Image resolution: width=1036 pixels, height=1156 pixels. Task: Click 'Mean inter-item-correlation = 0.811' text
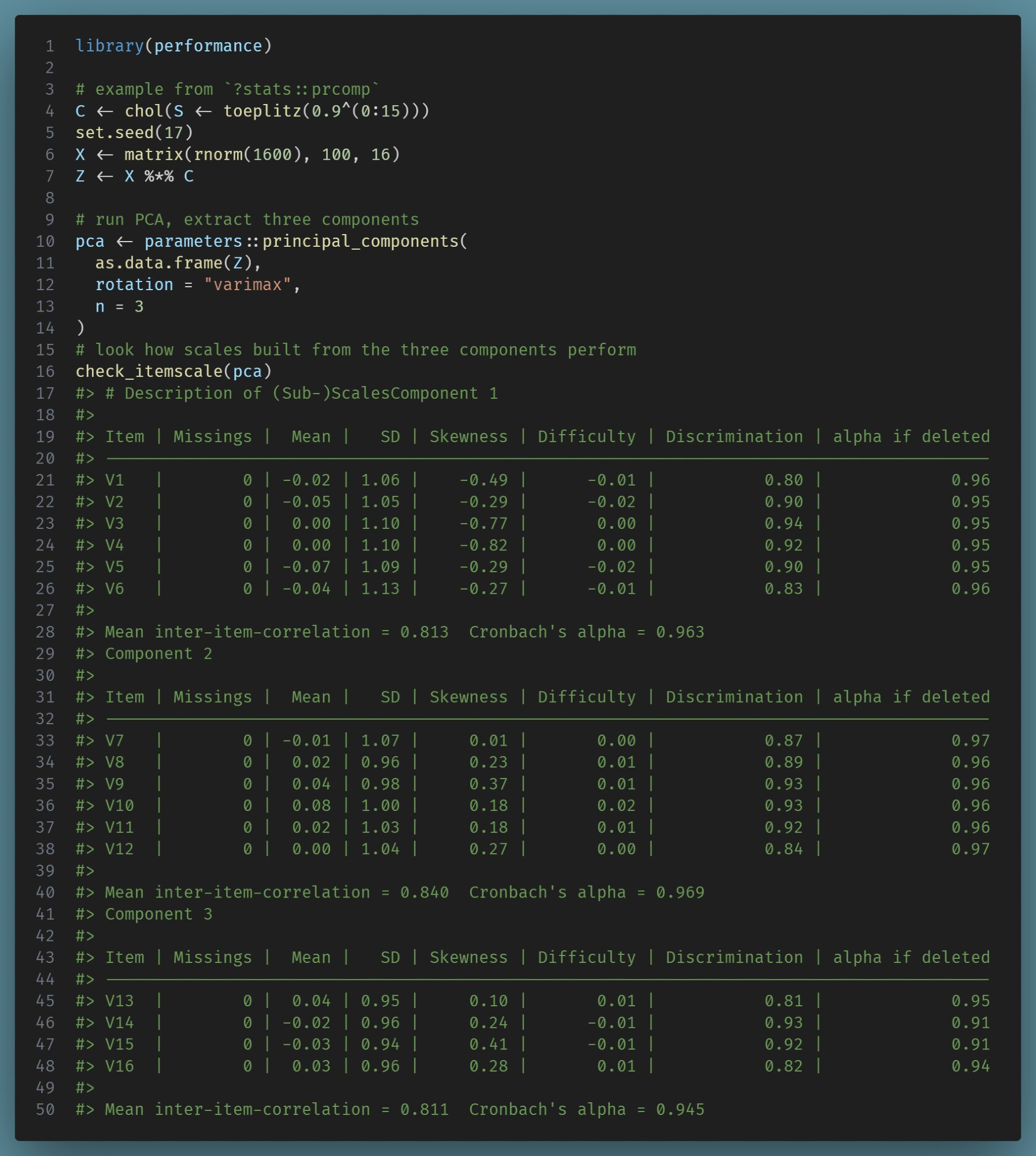click(x=277, y=1109)
